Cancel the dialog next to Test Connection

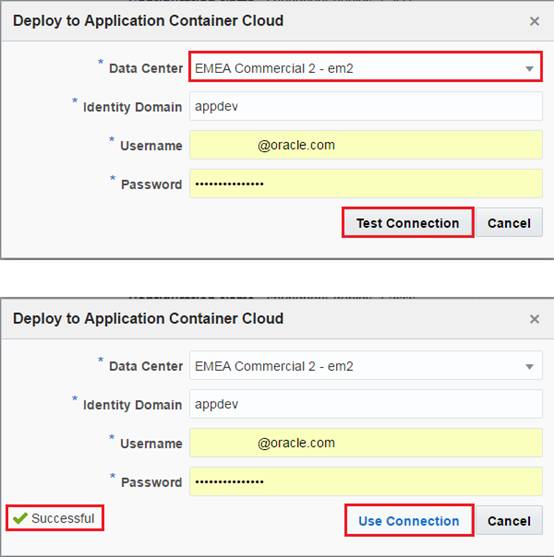click(509, 223)
